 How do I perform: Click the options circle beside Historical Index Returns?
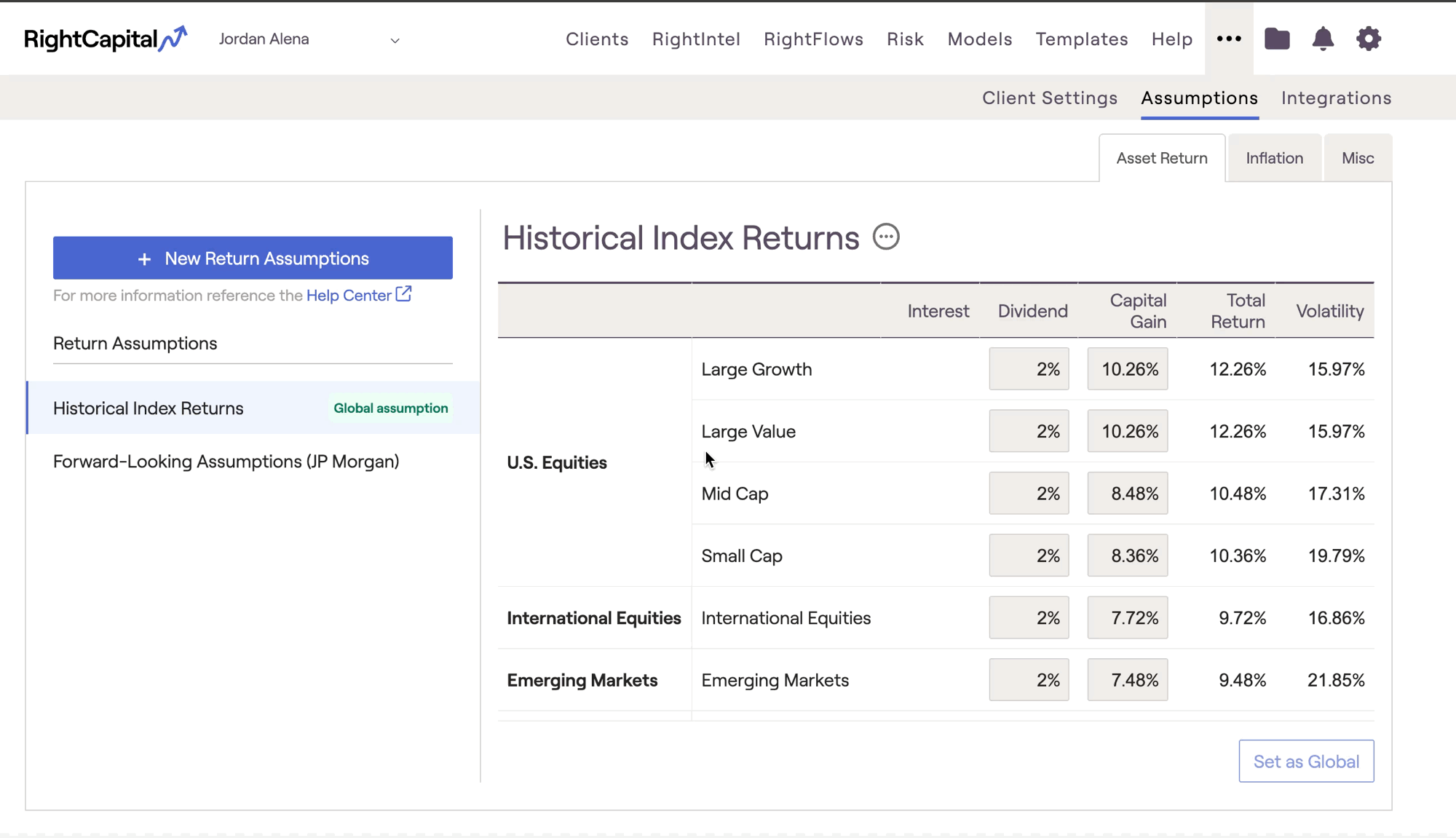[886, 237]
